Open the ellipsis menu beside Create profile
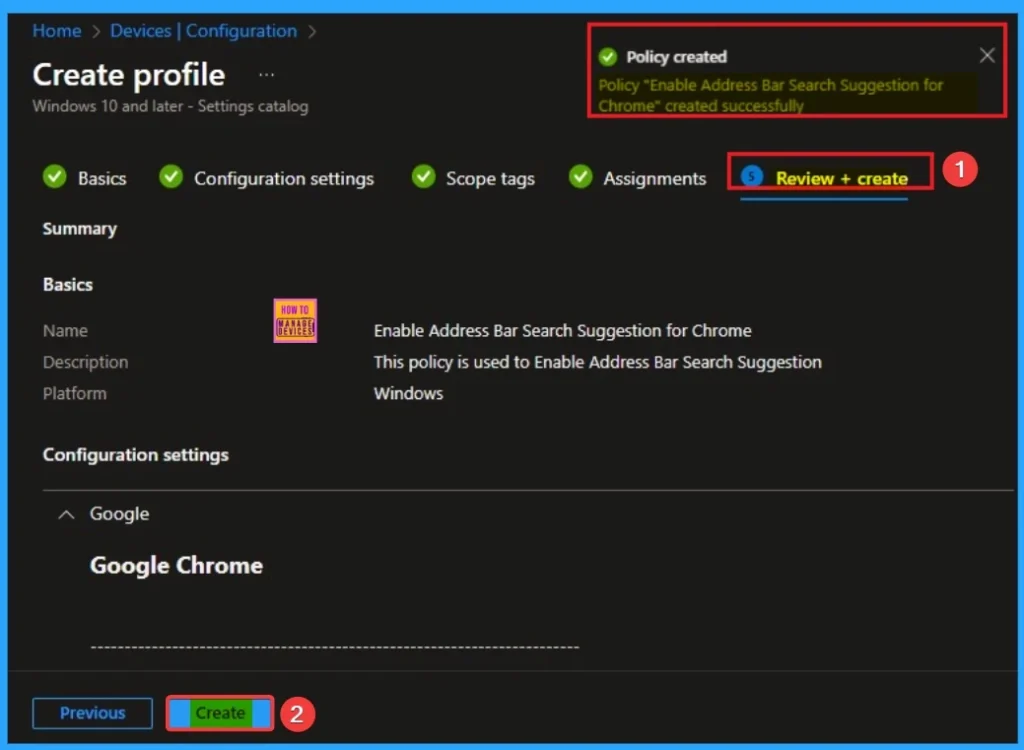This screenshot has height=750, width=1024. pos(266,74)
